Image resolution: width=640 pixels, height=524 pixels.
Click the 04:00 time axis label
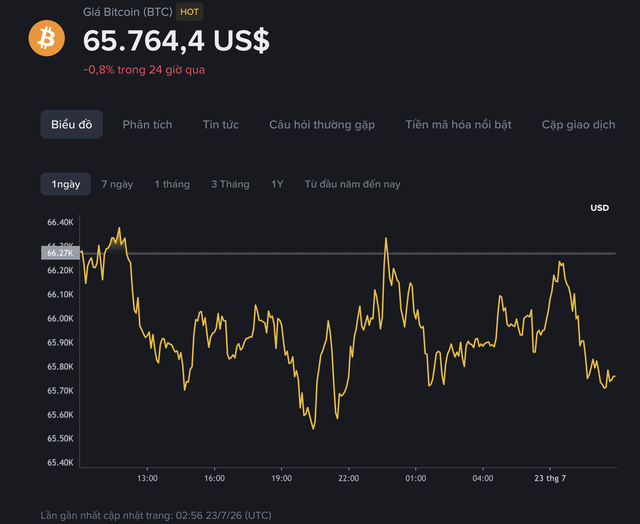click(x=483, y=478)
